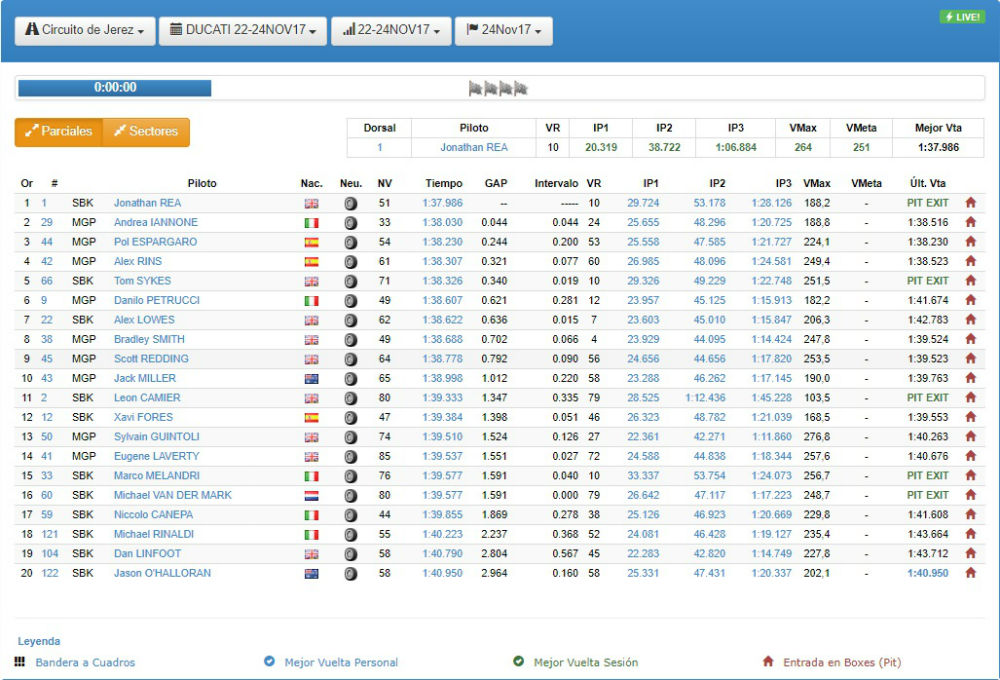Click the Tiempo column header

coord(444,184)
